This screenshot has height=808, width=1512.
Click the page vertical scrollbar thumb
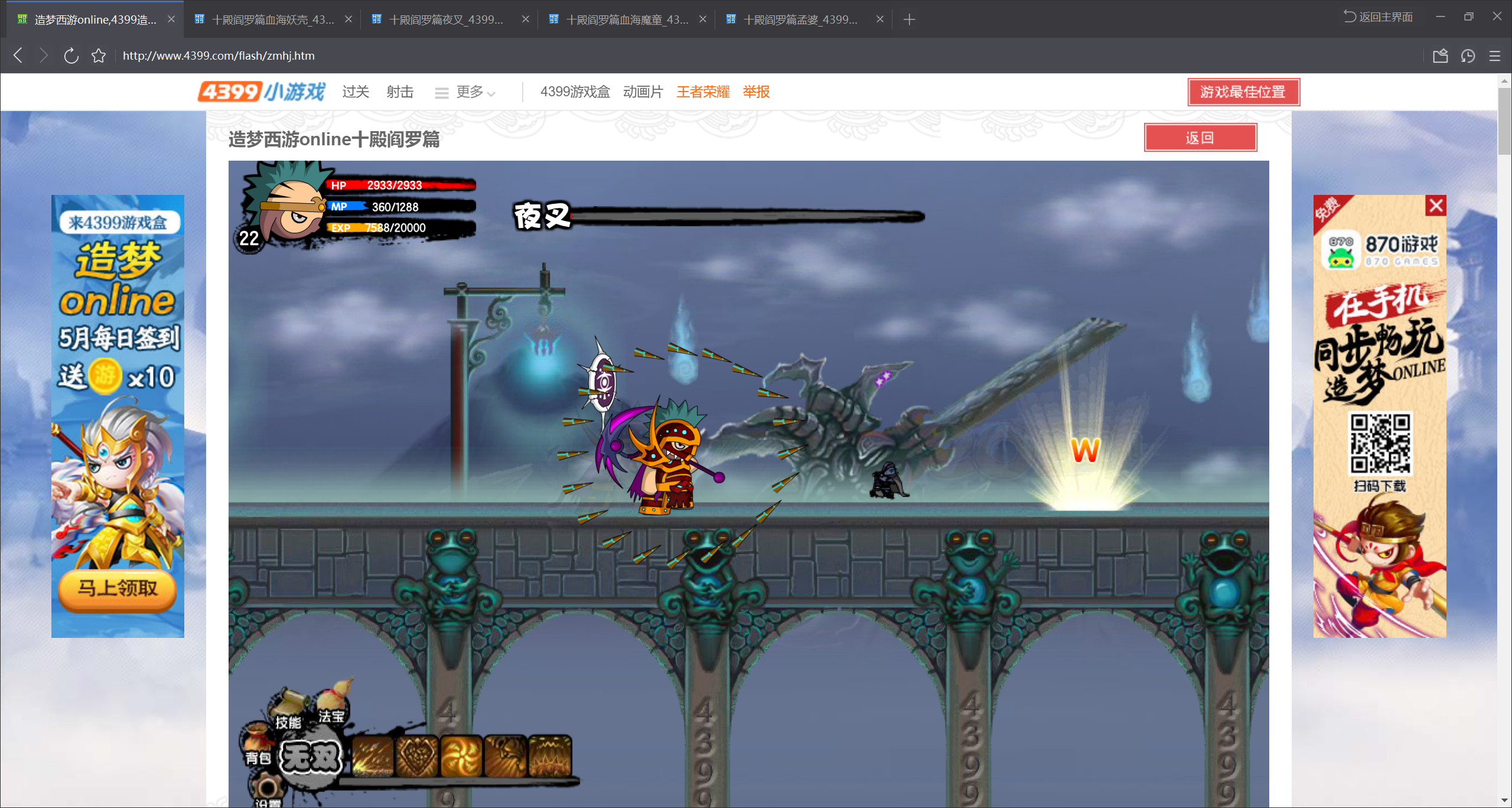(1504, 121)
